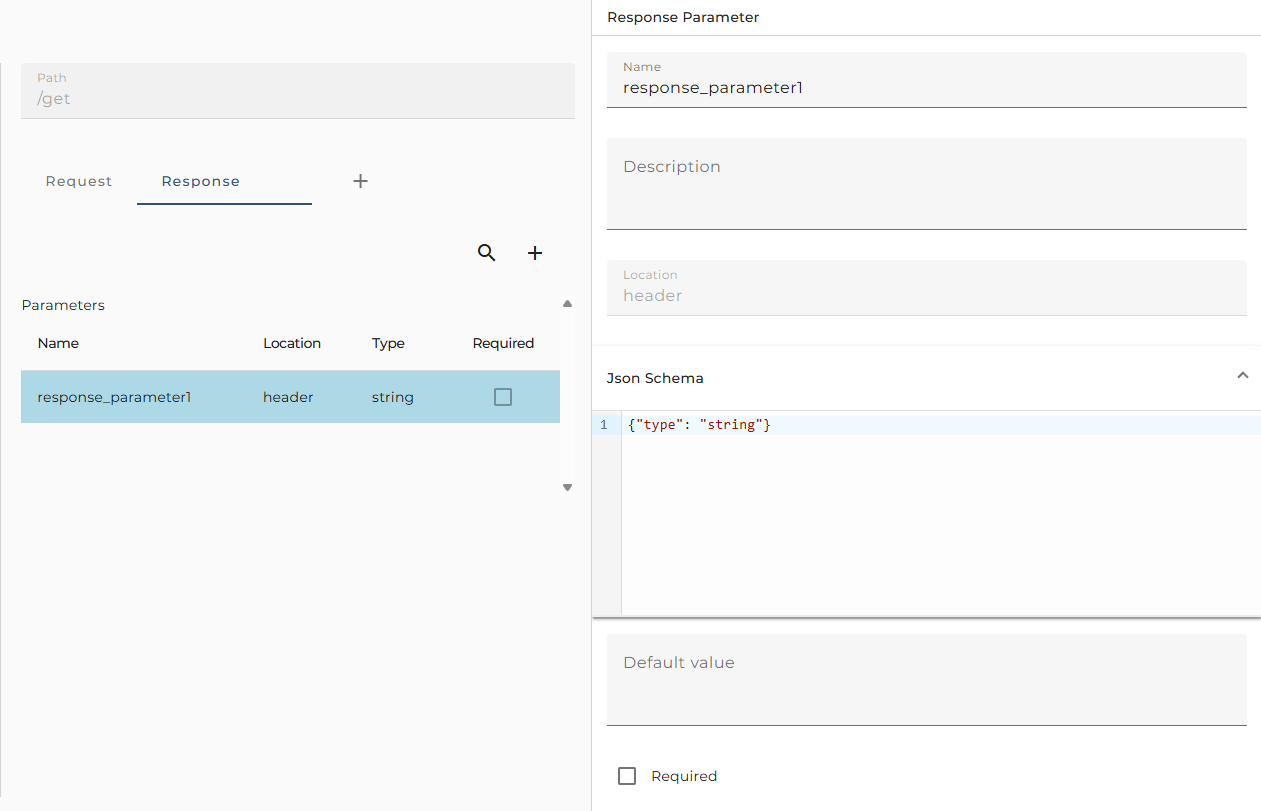Viewport: 1261px width, 811px height.
Task: Click the Required label beside bottom checkbox
Action: (684, 776)
